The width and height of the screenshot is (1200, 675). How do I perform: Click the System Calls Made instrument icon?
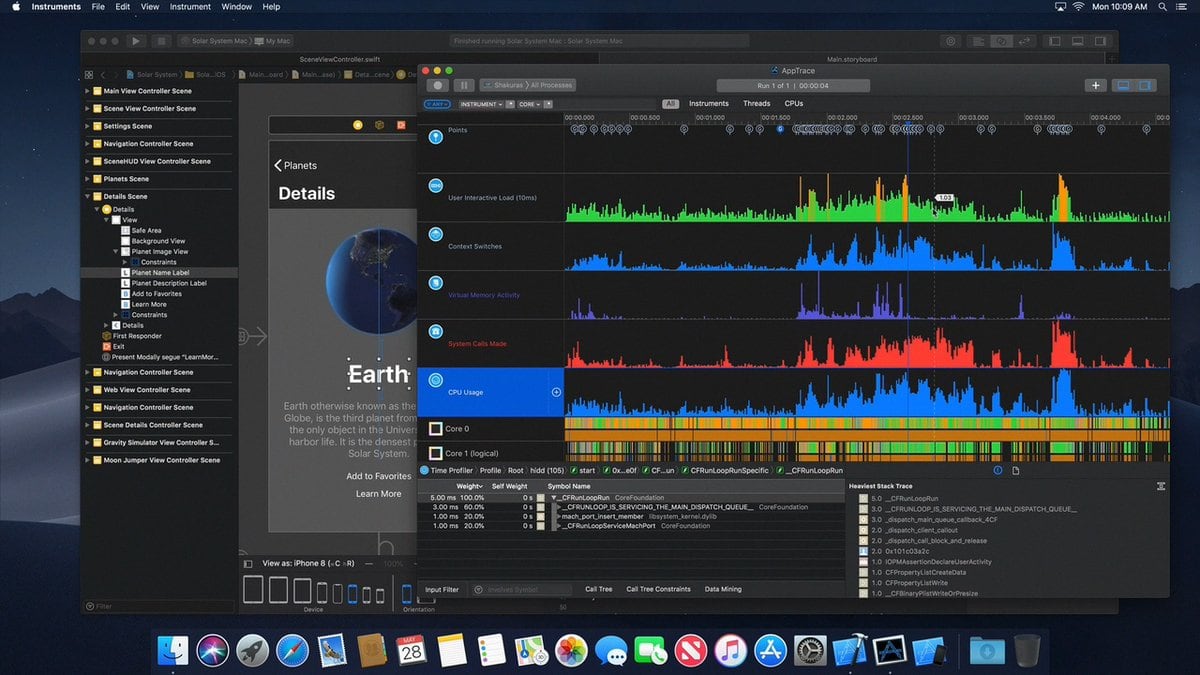436,330
